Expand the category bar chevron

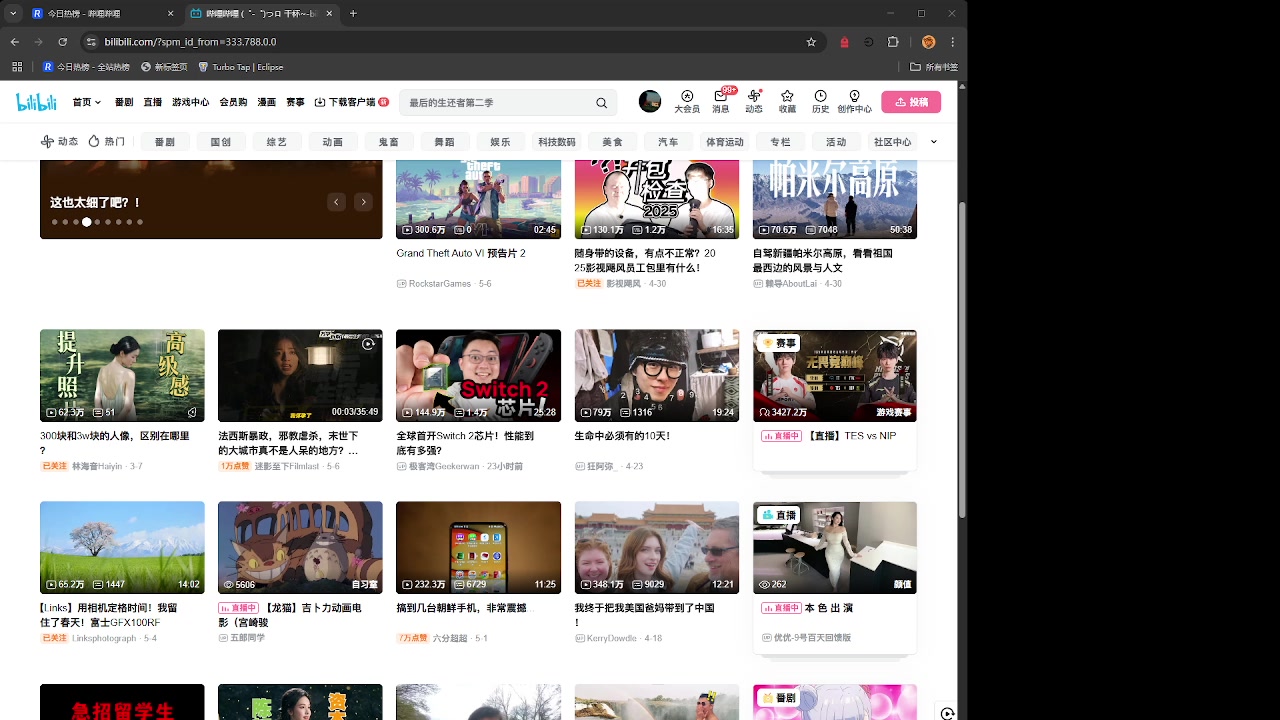934,142
